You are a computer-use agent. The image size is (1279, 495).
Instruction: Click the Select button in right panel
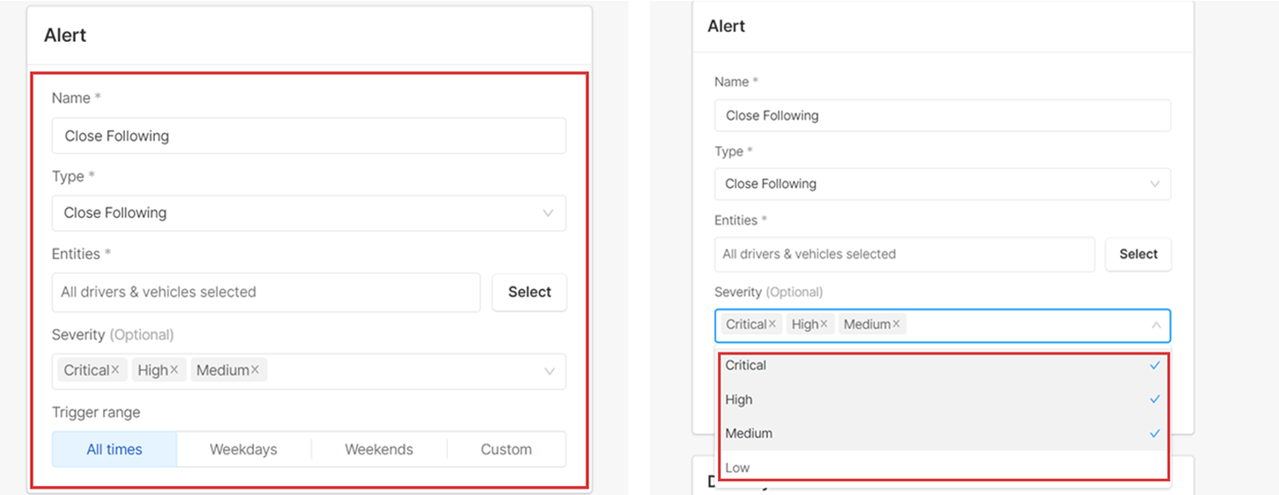pos(1138,254)
